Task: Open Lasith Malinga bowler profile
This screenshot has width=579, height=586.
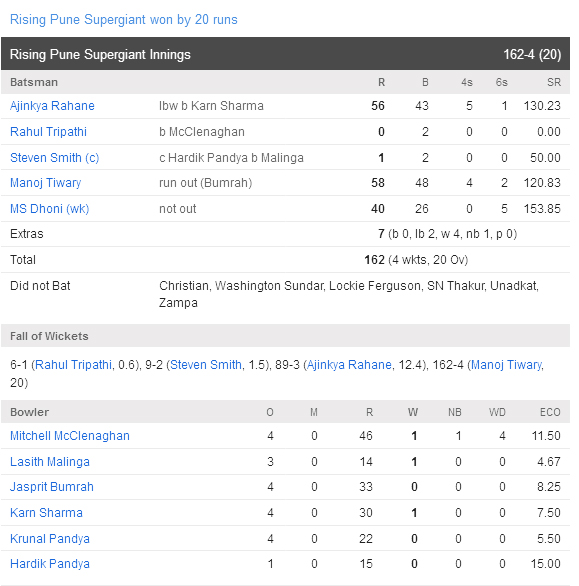Action: click(x=50, y=462)
